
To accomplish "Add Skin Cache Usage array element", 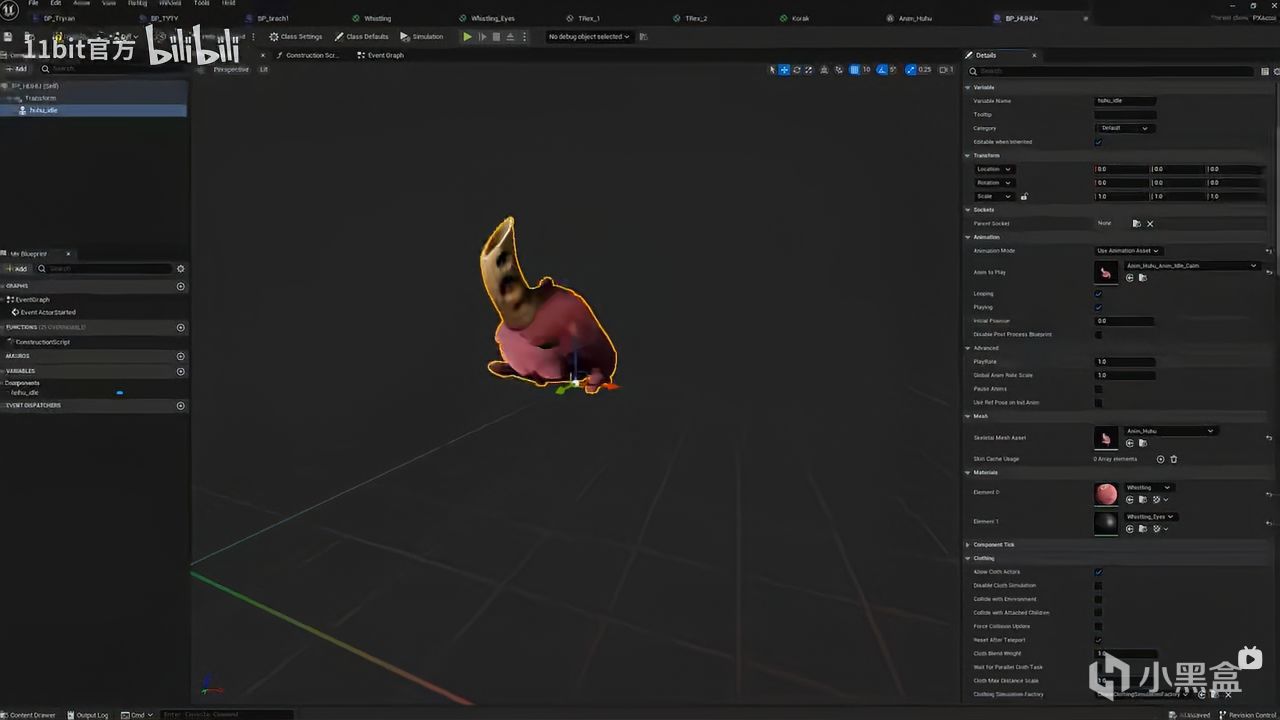I will (1160, 459).
